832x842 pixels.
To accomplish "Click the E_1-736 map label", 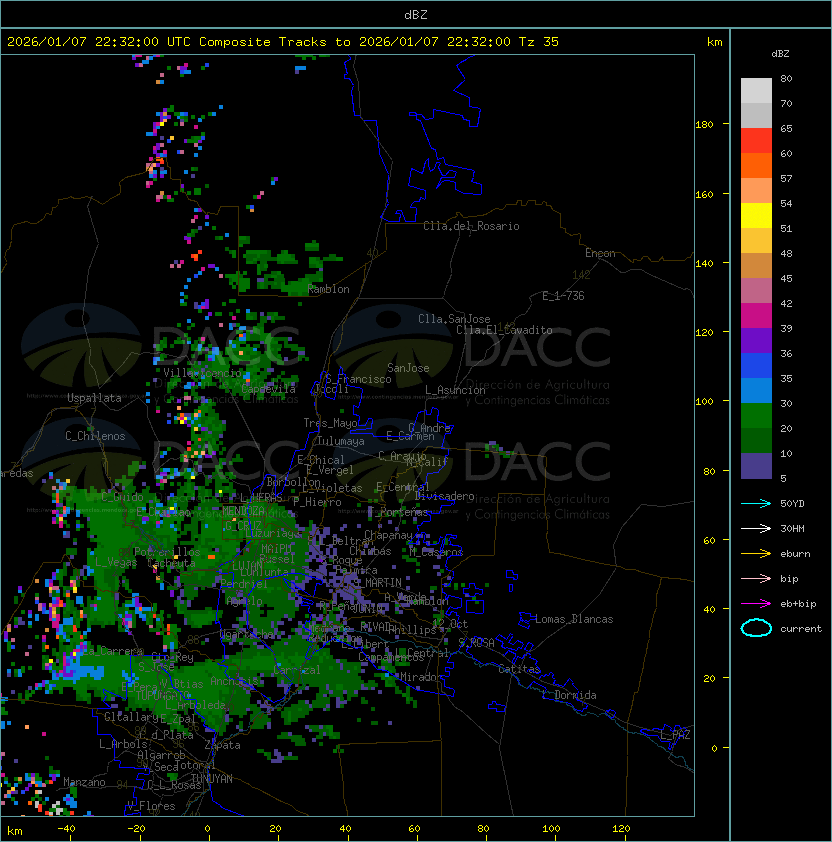I will click(563, 296).
